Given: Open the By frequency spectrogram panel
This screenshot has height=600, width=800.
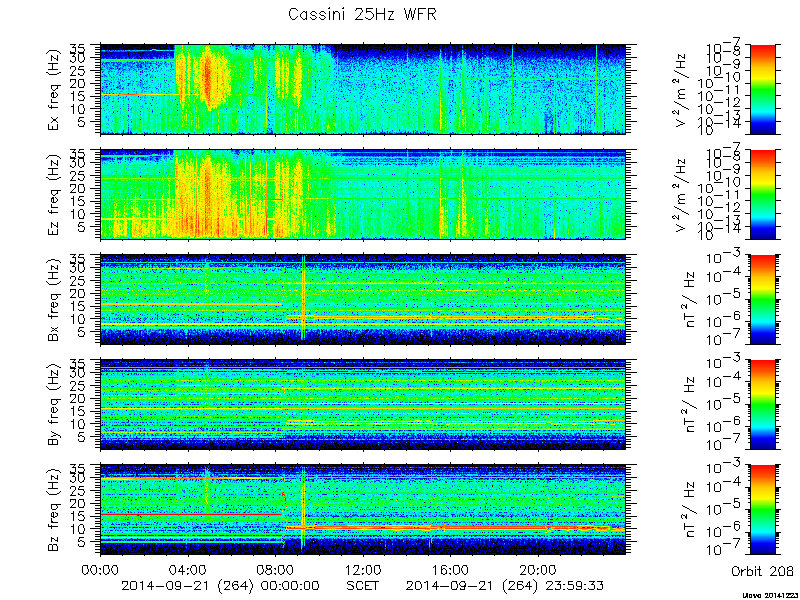Looking at the screenshot, I should pos(363,405).
